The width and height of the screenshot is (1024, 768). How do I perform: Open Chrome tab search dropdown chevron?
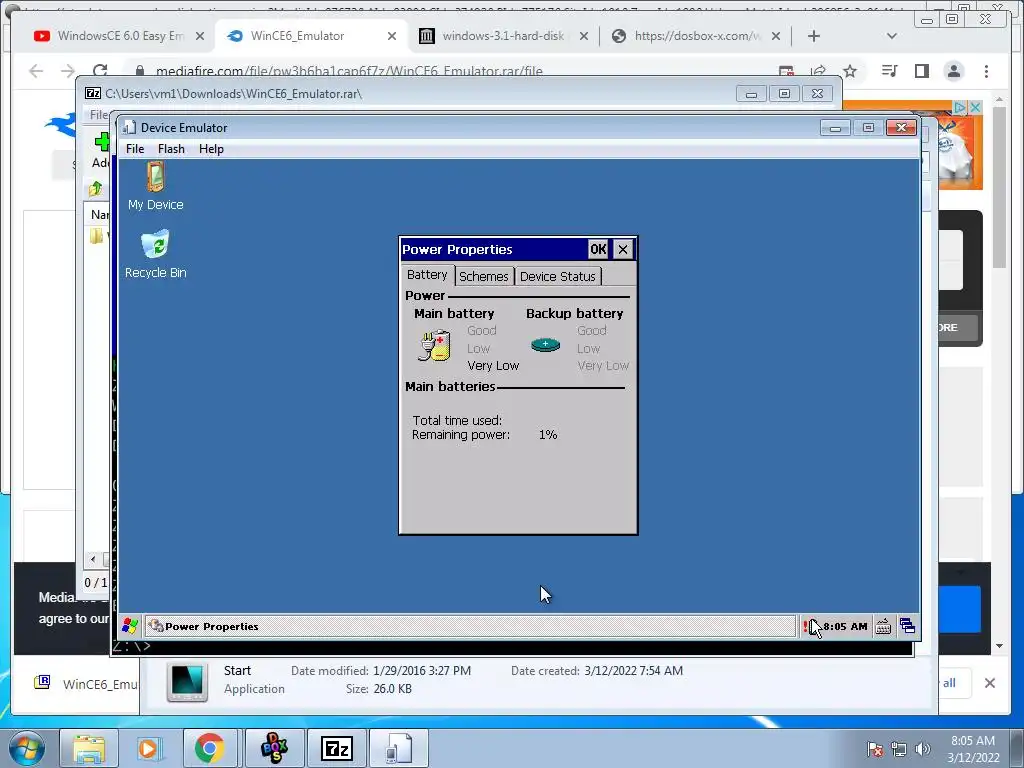pyautogui.click(x=891, y=36)
